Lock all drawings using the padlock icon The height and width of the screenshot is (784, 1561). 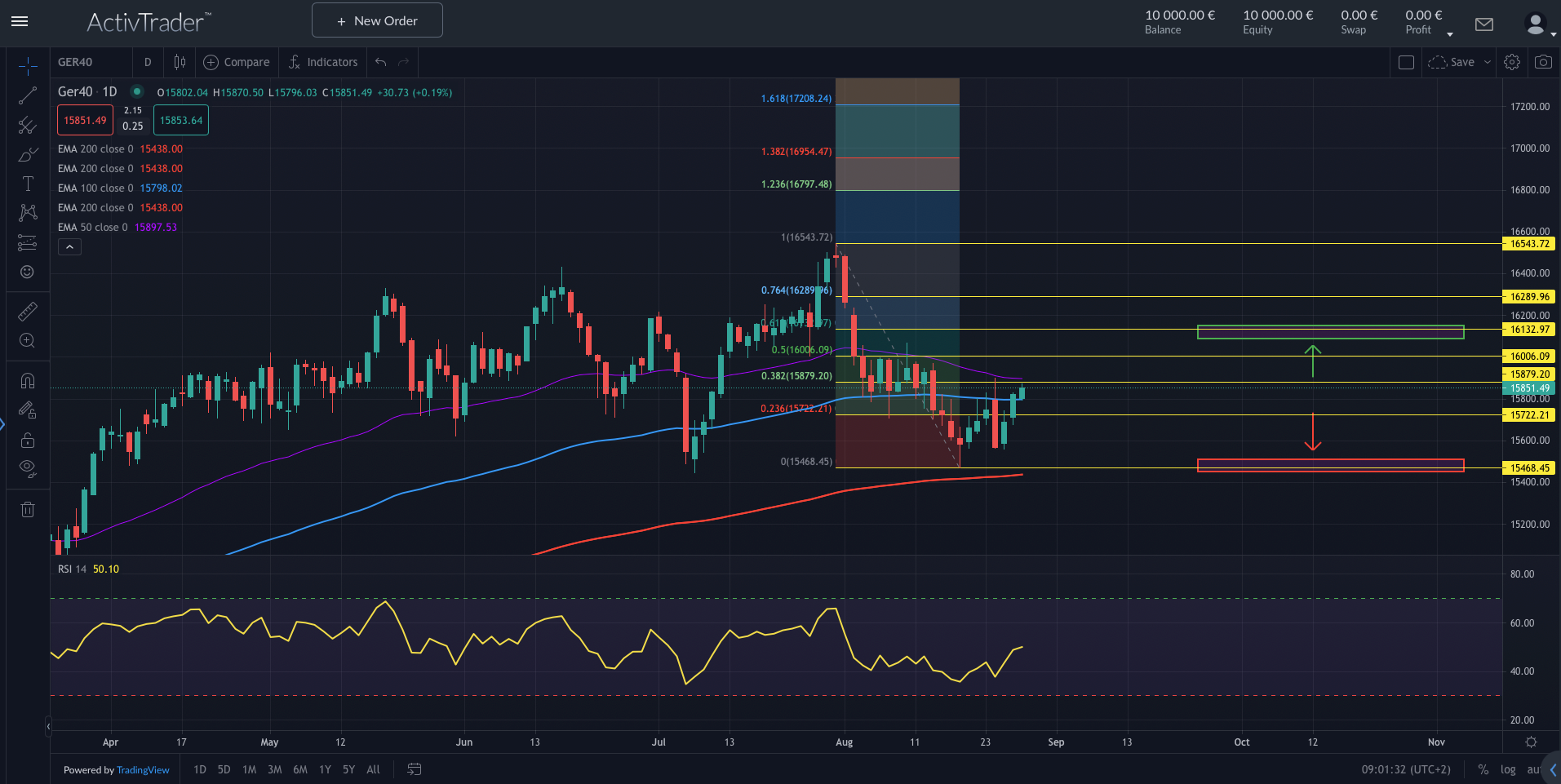click(27, 440)
